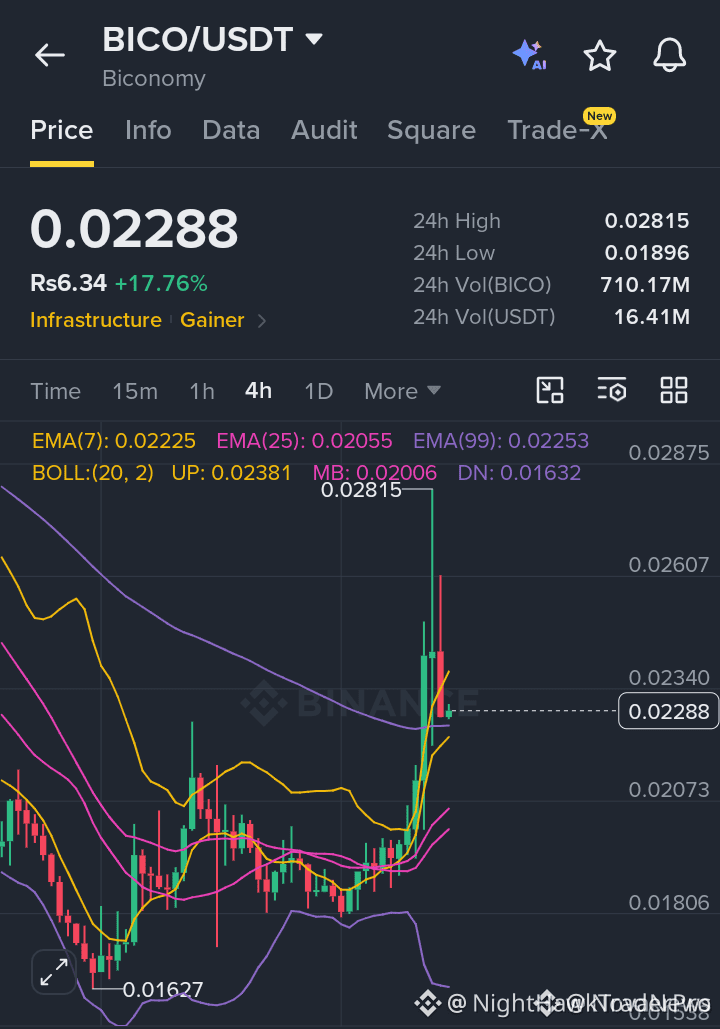
Task: Open the Audit tab
Action: tap(324, 130)
